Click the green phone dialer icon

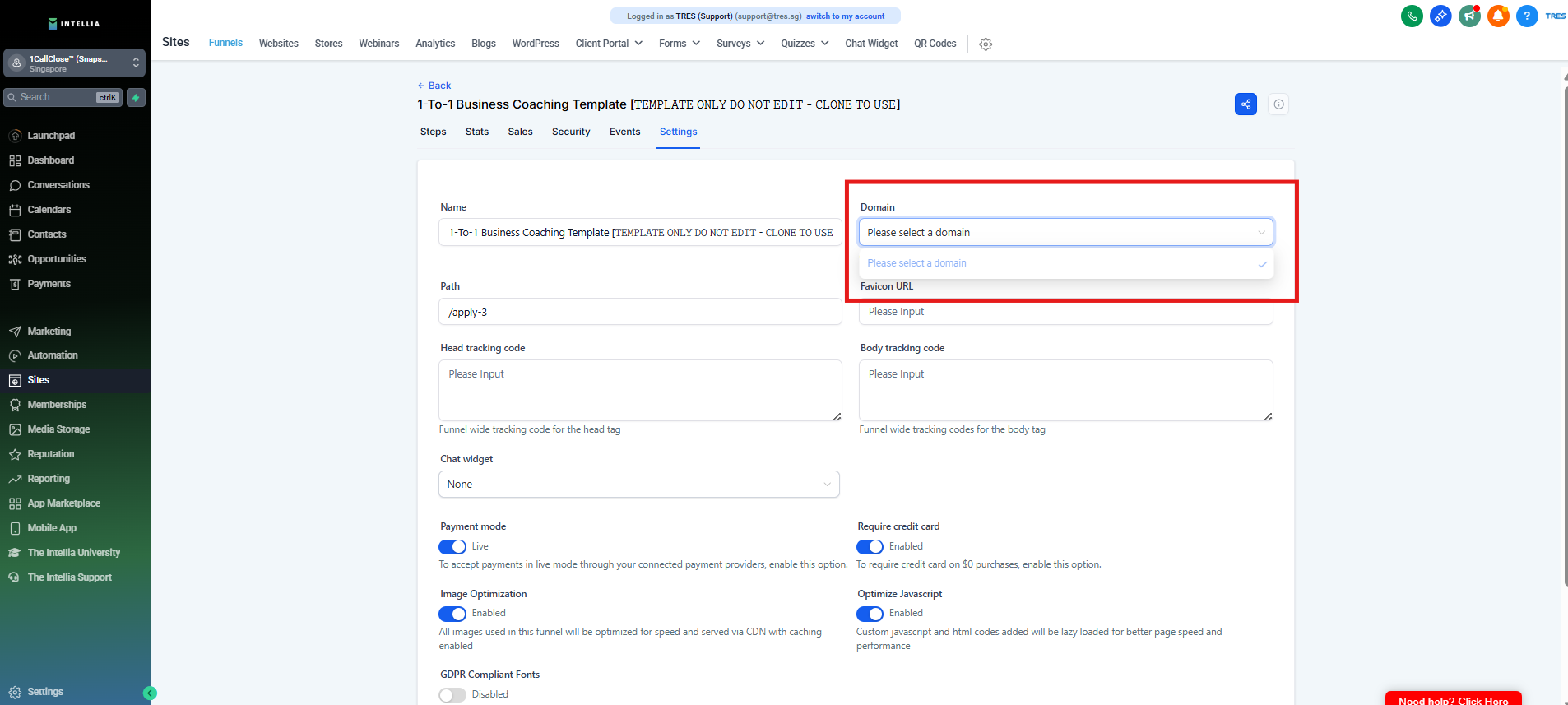[x=1412, y=16]
